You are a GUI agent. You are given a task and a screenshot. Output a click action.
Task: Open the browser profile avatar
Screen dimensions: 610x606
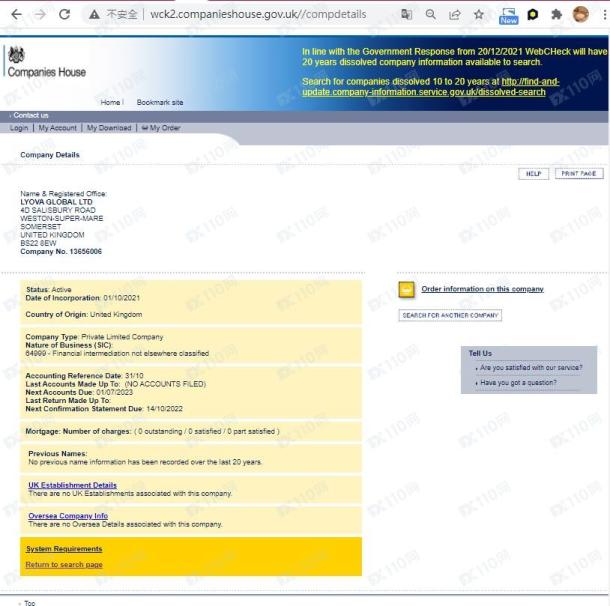tap(580, 14)
